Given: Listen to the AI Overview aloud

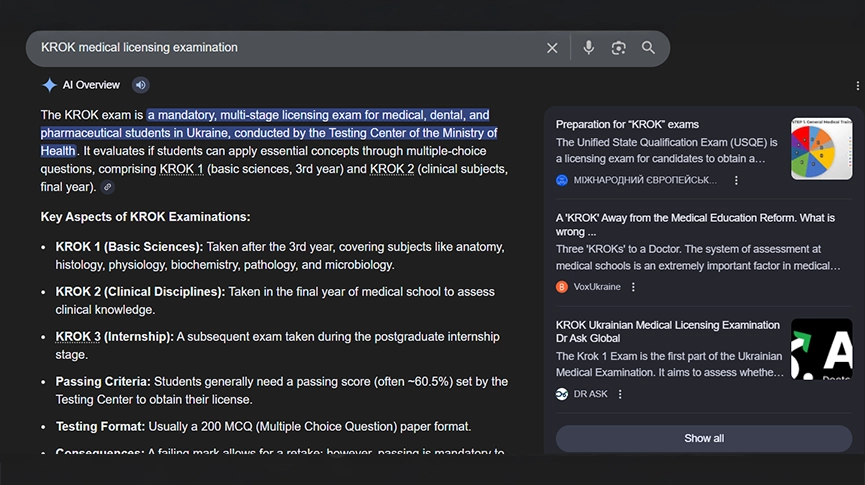Looking at the screenshot, I should [140, 85].
